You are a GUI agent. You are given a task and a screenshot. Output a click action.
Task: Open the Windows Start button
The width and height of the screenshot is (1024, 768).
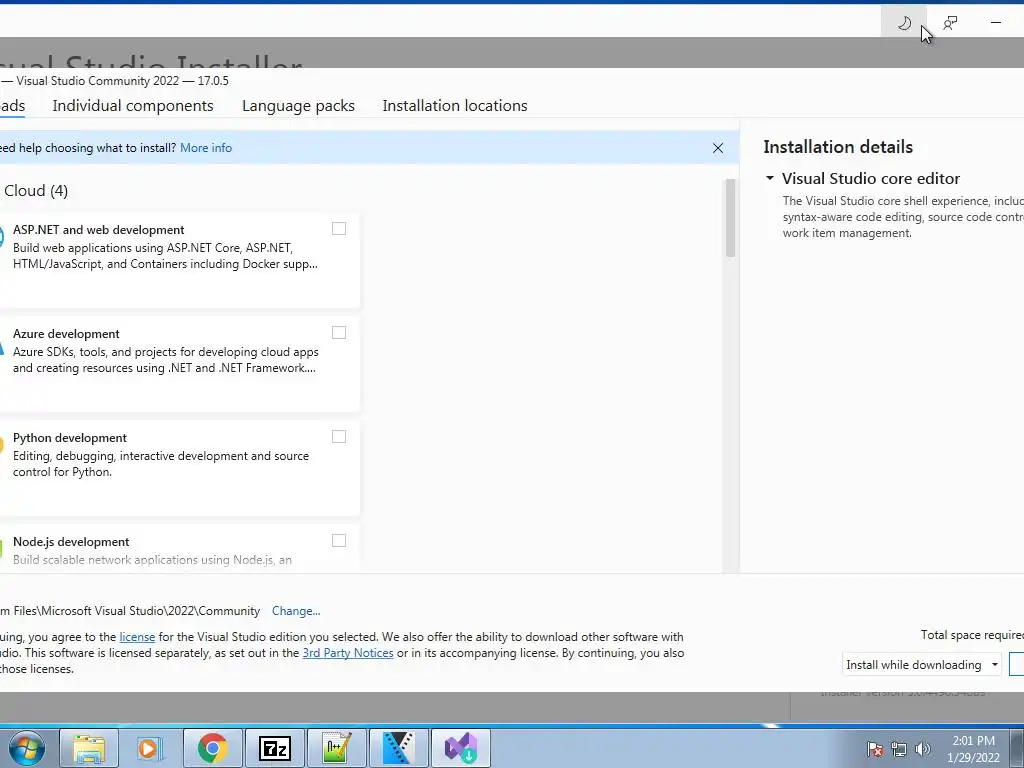pyautogui.click(x=26, y=748)
